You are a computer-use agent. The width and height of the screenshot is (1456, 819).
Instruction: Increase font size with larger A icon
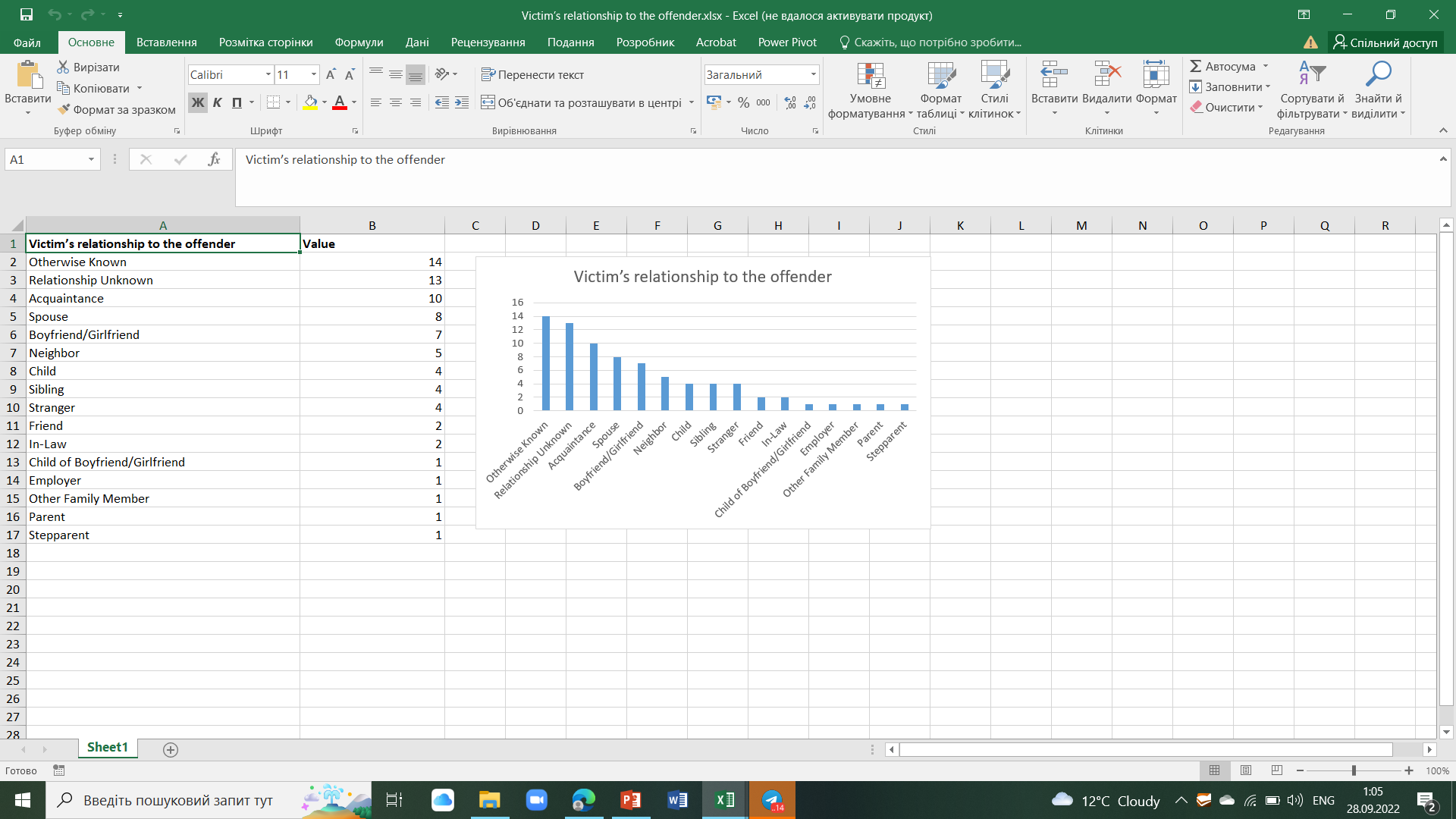(331, 74)
